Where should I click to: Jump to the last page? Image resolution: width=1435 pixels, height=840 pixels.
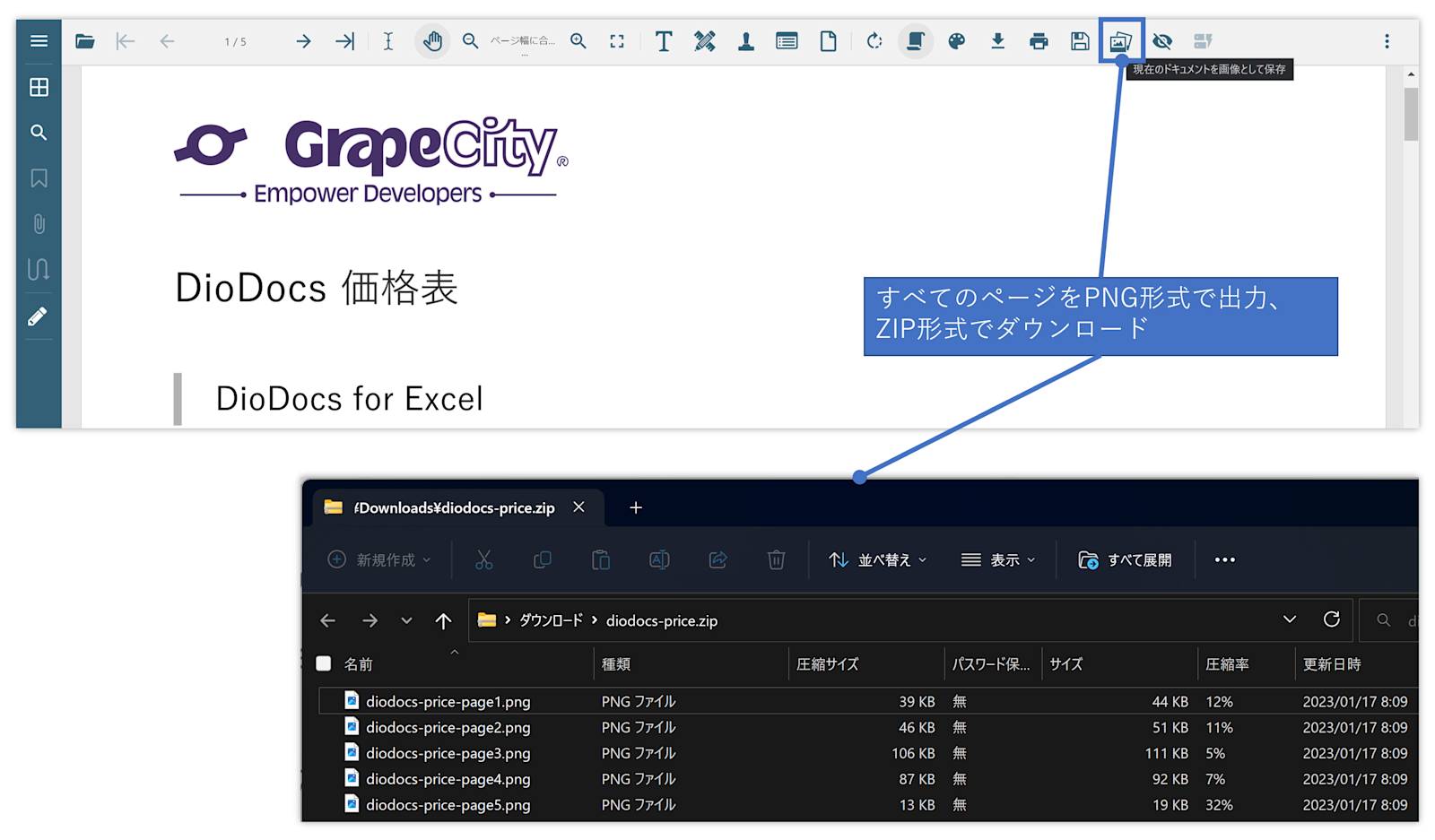(x=345, y=41)
